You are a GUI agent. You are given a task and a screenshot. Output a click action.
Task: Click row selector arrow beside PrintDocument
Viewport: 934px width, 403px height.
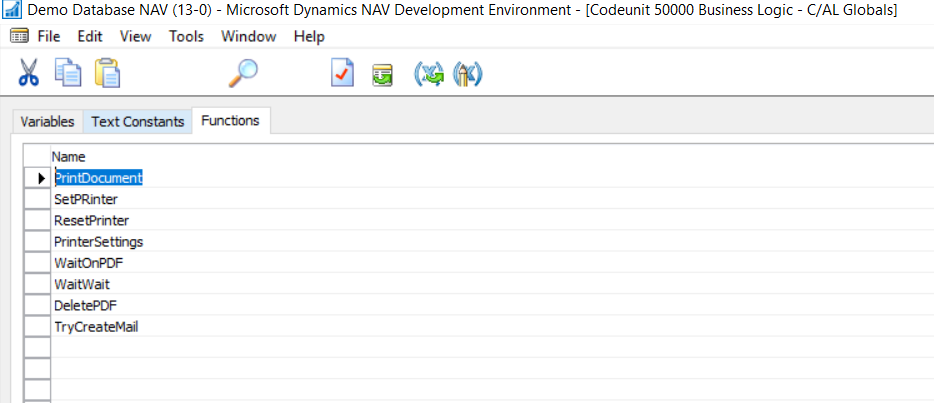click(37, 177)
